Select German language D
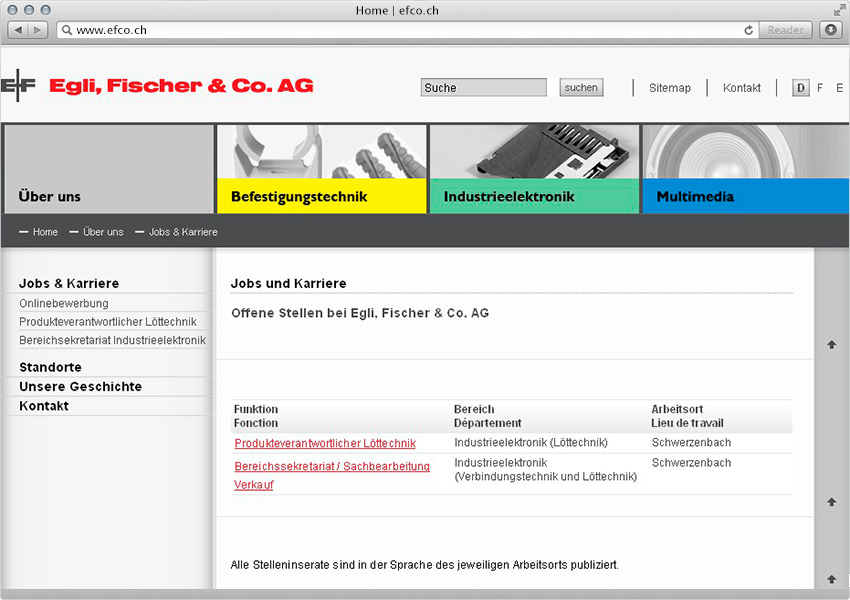Screen dimensions: 850x600 point(801,88)
